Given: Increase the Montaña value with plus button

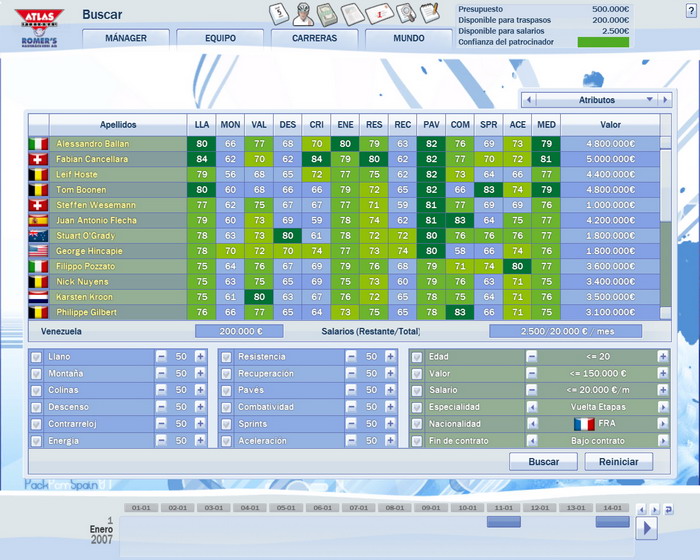Looking at the screenshot, I should pos(200,374).
